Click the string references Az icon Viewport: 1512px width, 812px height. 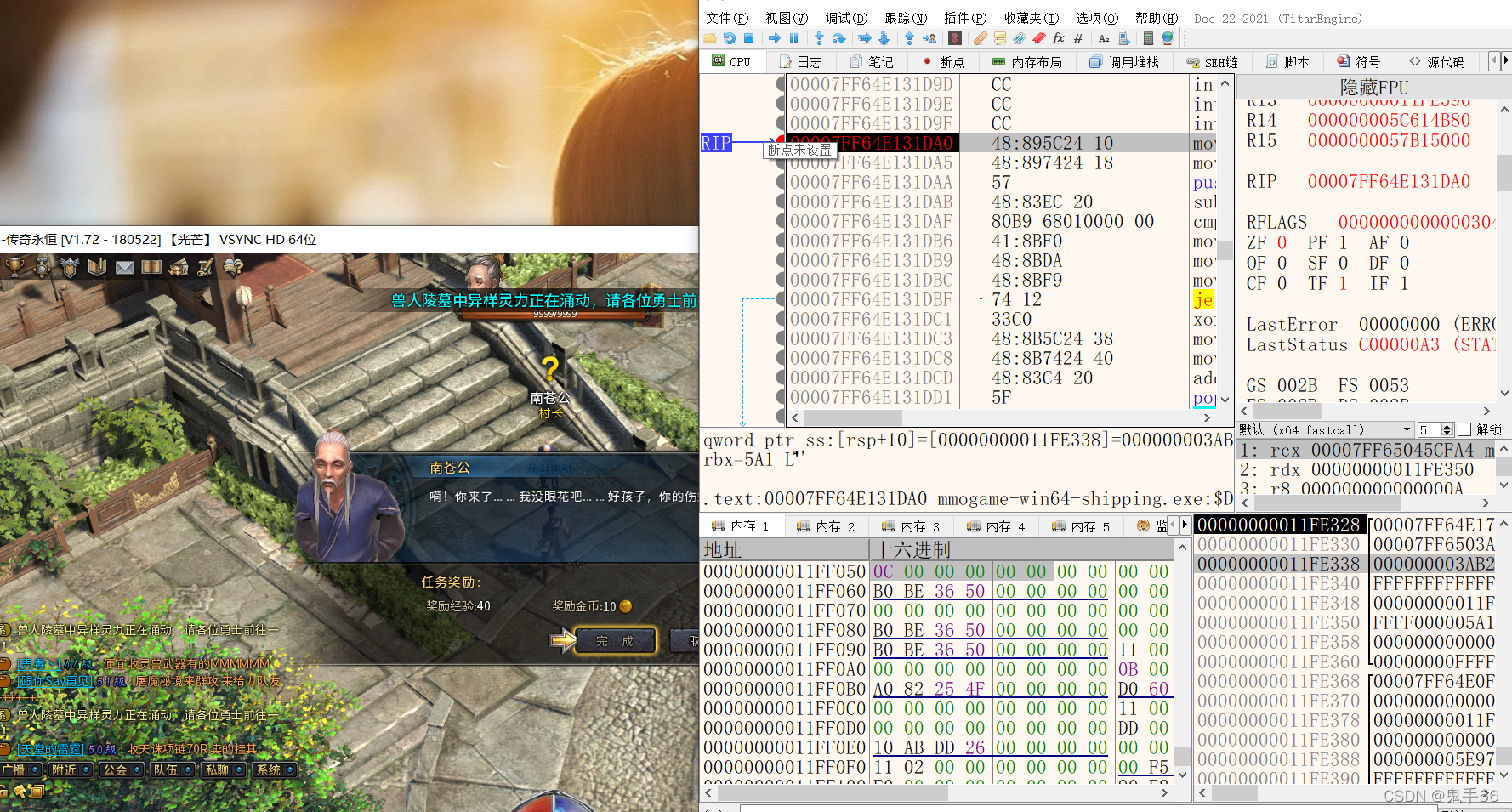click(x=1104, y=38)
